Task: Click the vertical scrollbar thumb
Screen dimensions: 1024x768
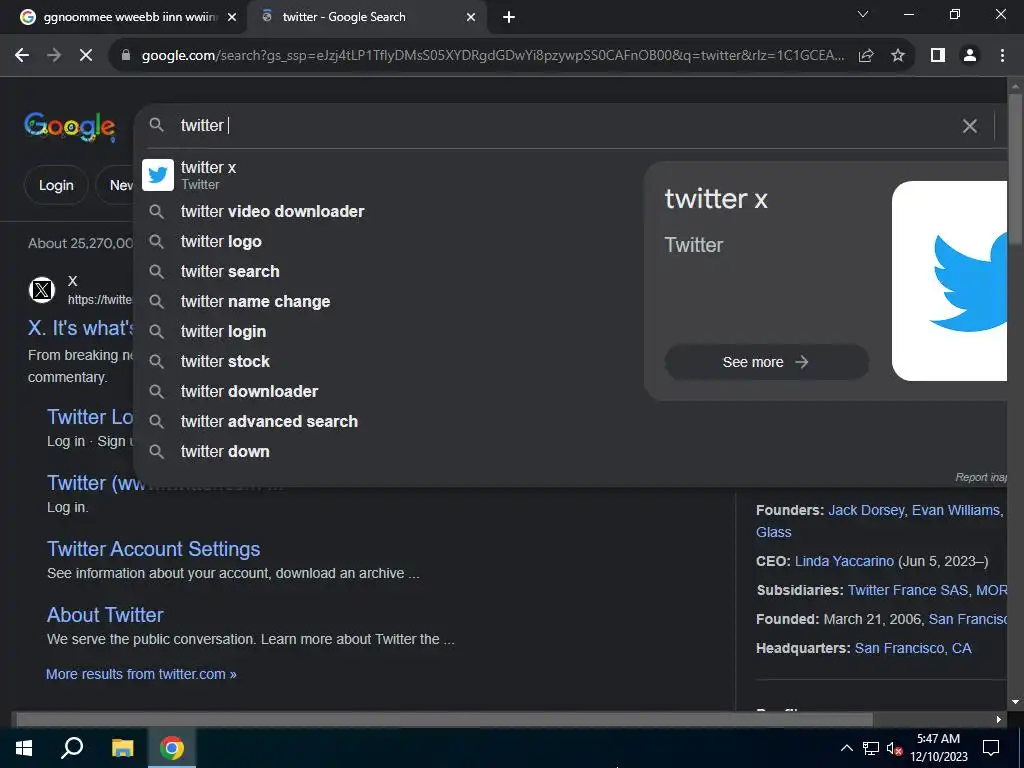Action: [1015, 170]
